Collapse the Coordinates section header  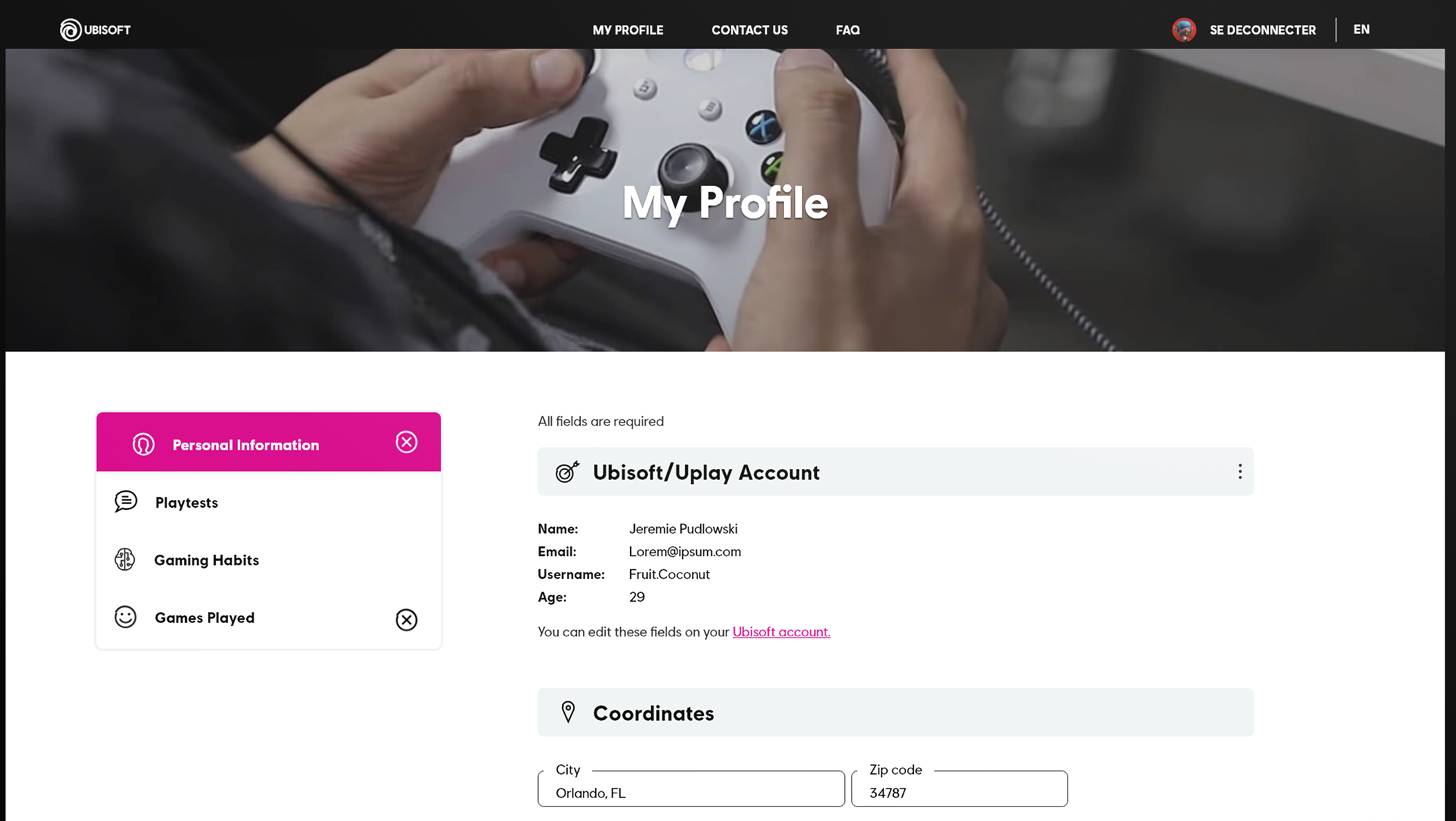[895, 712]
